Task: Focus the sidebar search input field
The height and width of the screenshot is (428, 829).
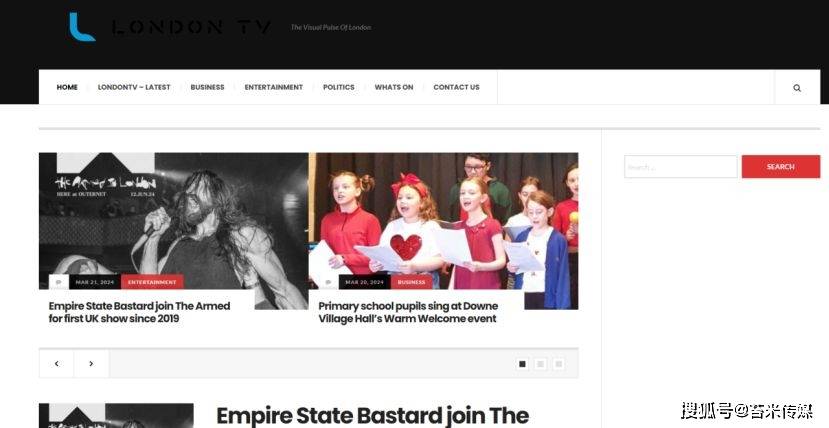Action: 680,166
